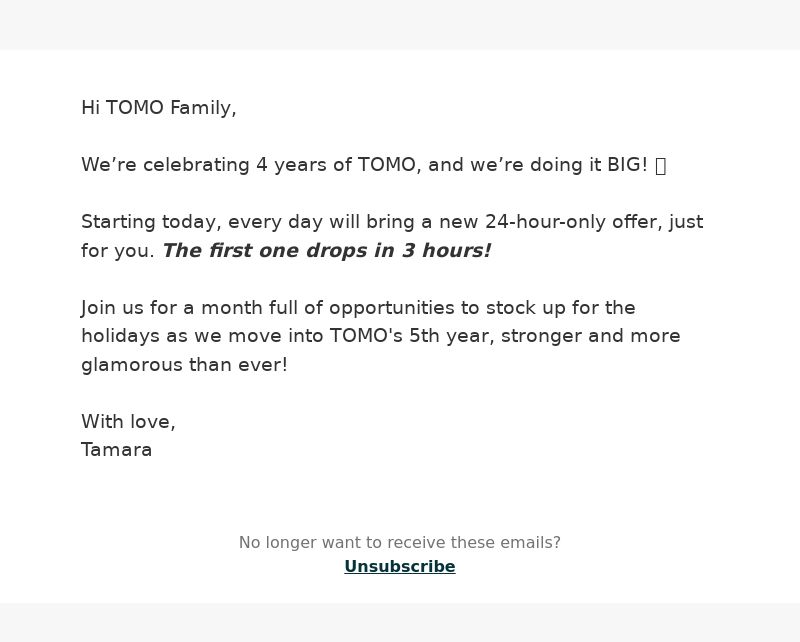Click the 'With love,' closing line

128,422
